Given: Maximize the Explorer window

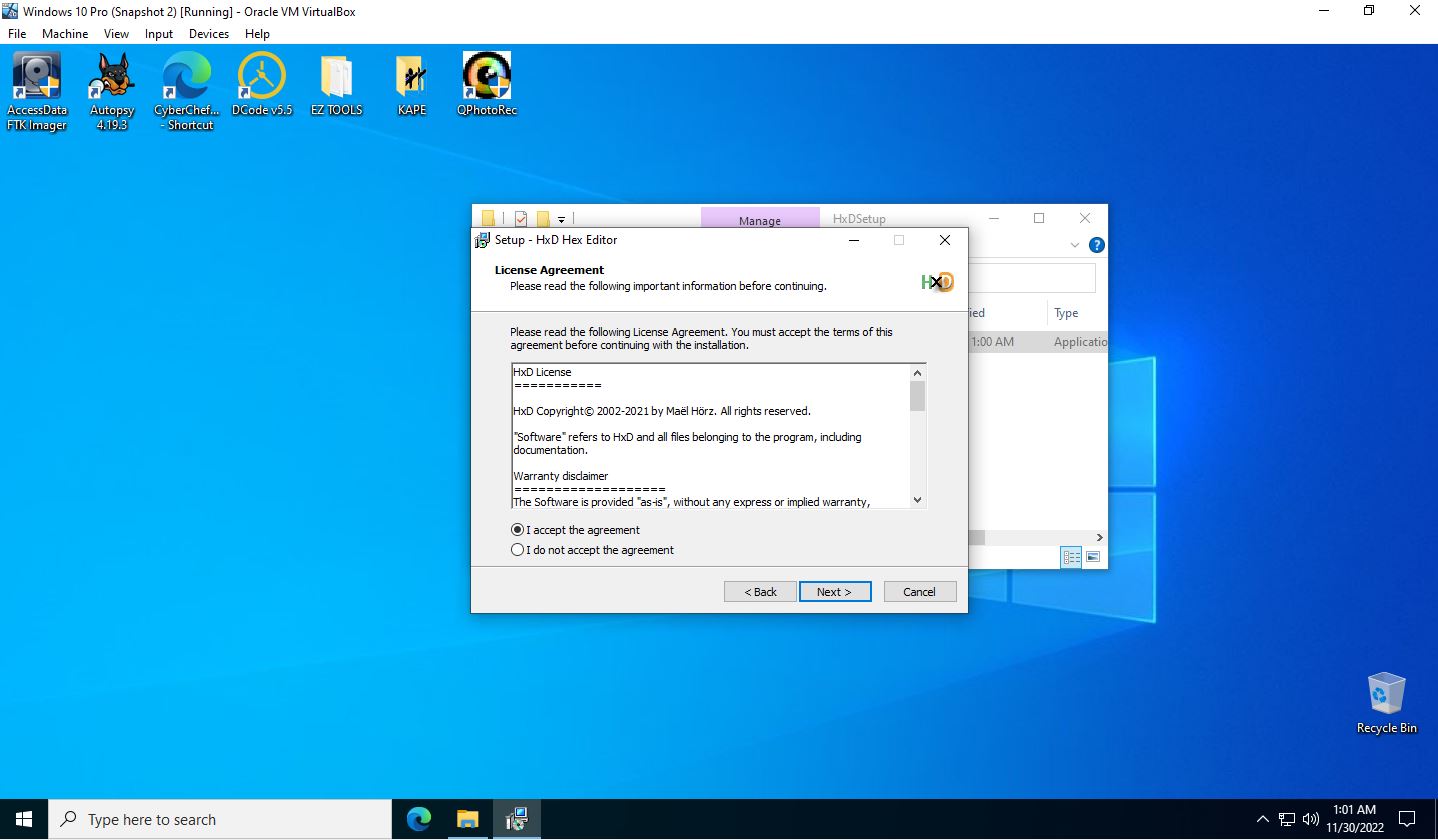Looking at the screenshot, I should [x=1039, y=218].
